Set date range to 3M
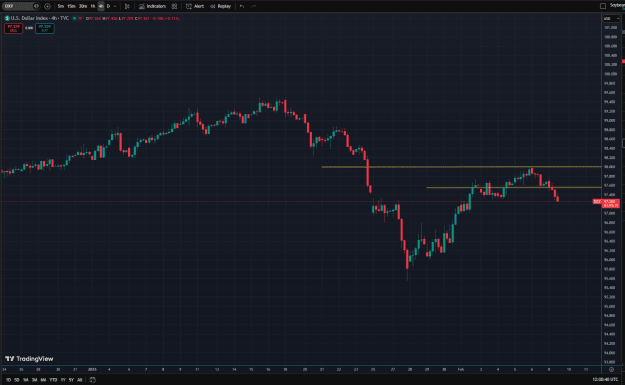625x385 pixels. click(x=34, y=380)
